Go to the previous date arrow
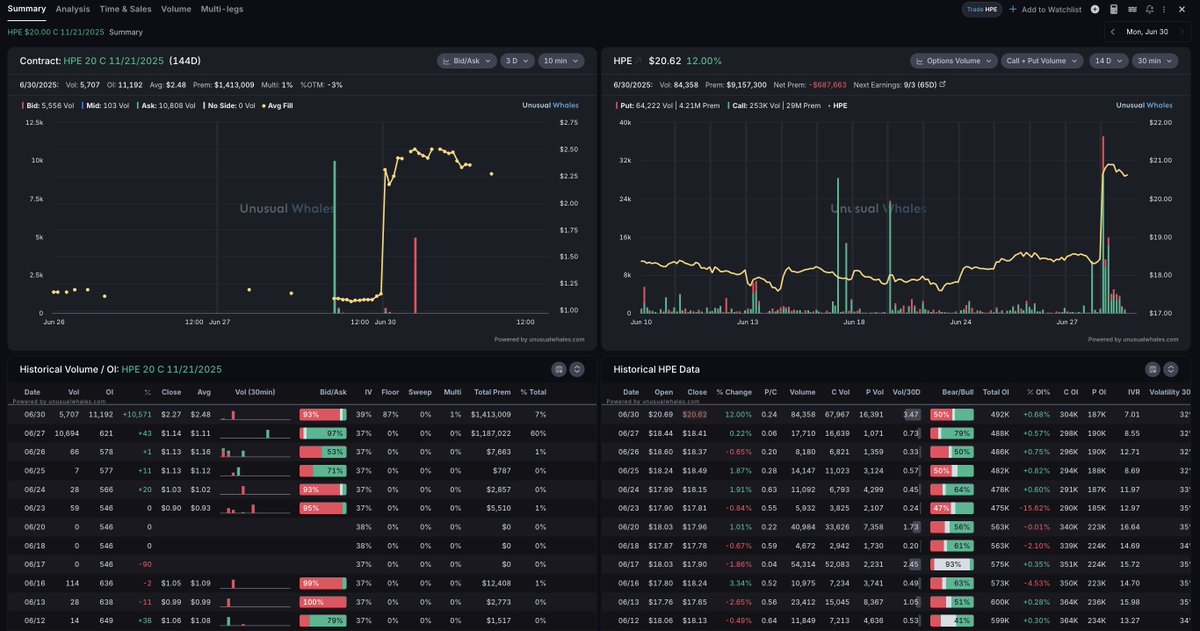Viewport: 1200px width, 631px height. 1113,32
